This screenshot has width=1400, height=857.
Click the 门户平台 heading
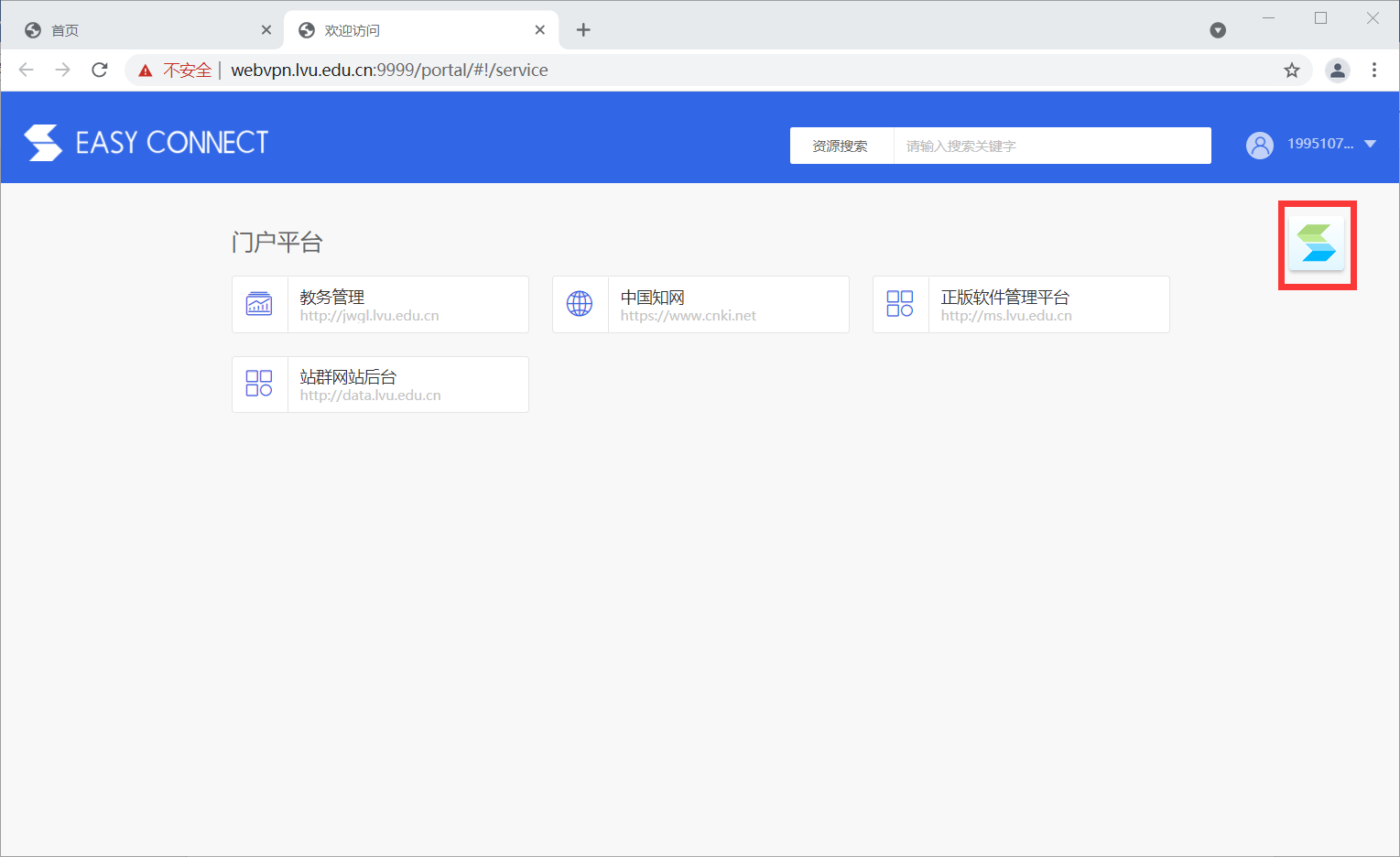point(277,243)
